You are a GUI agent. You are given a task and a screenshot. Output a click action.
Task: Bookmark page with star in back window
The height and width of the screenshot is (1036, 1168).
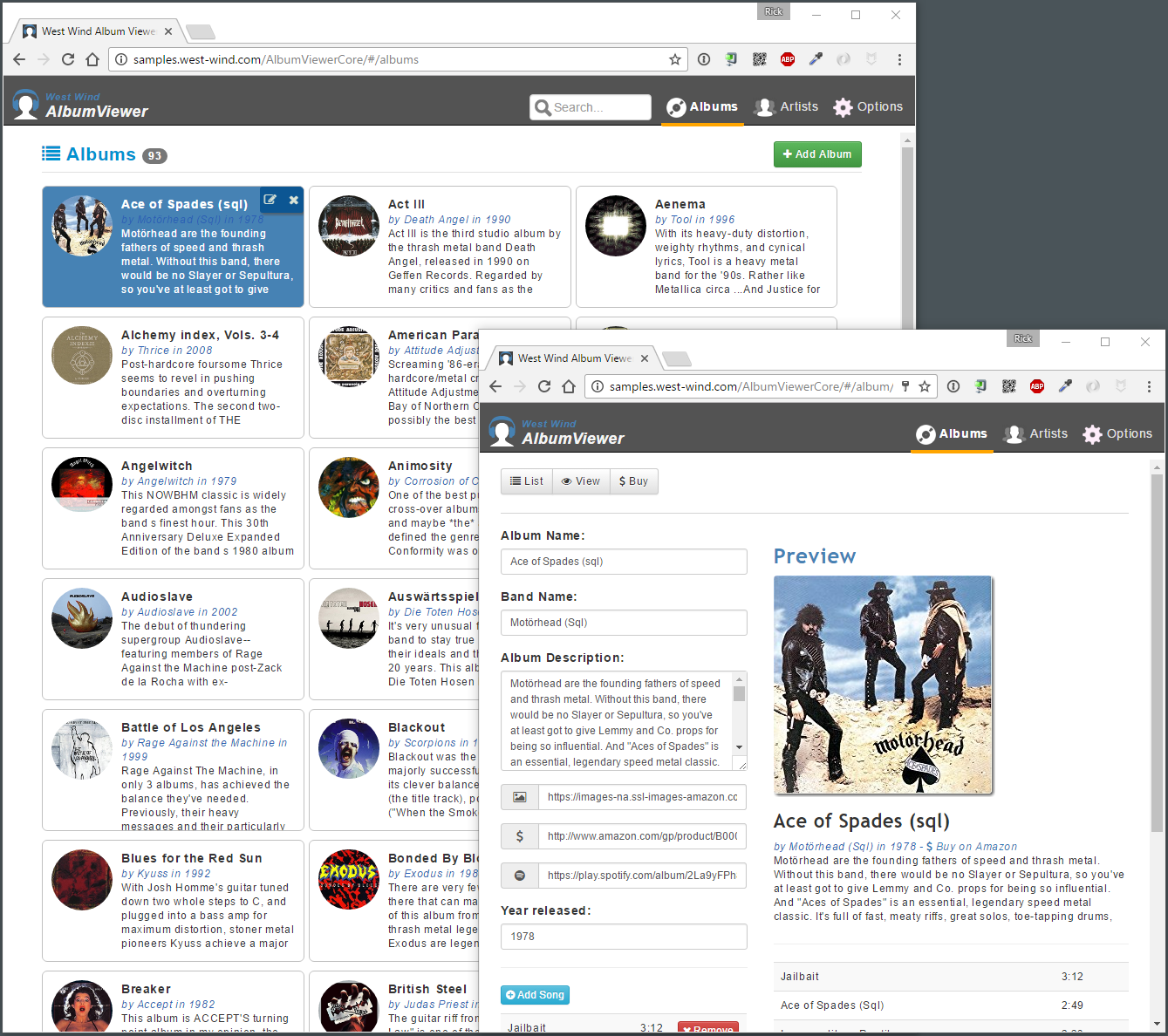(674, 59)
